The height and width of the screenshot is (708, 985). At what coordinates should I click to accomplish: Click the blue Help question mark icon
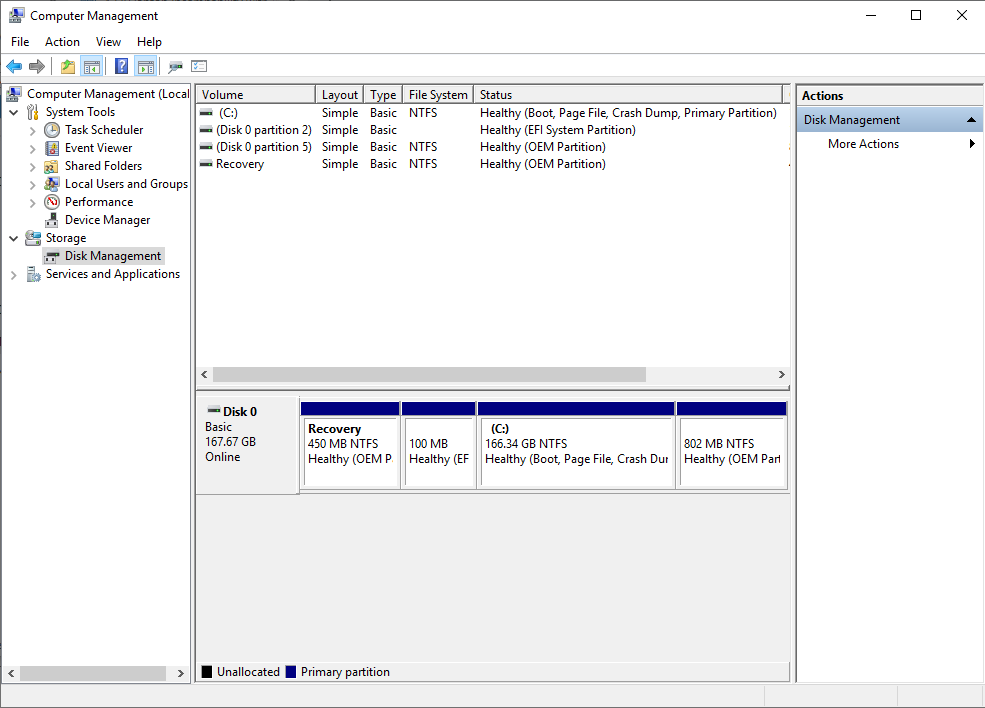[x=121, y=67]
